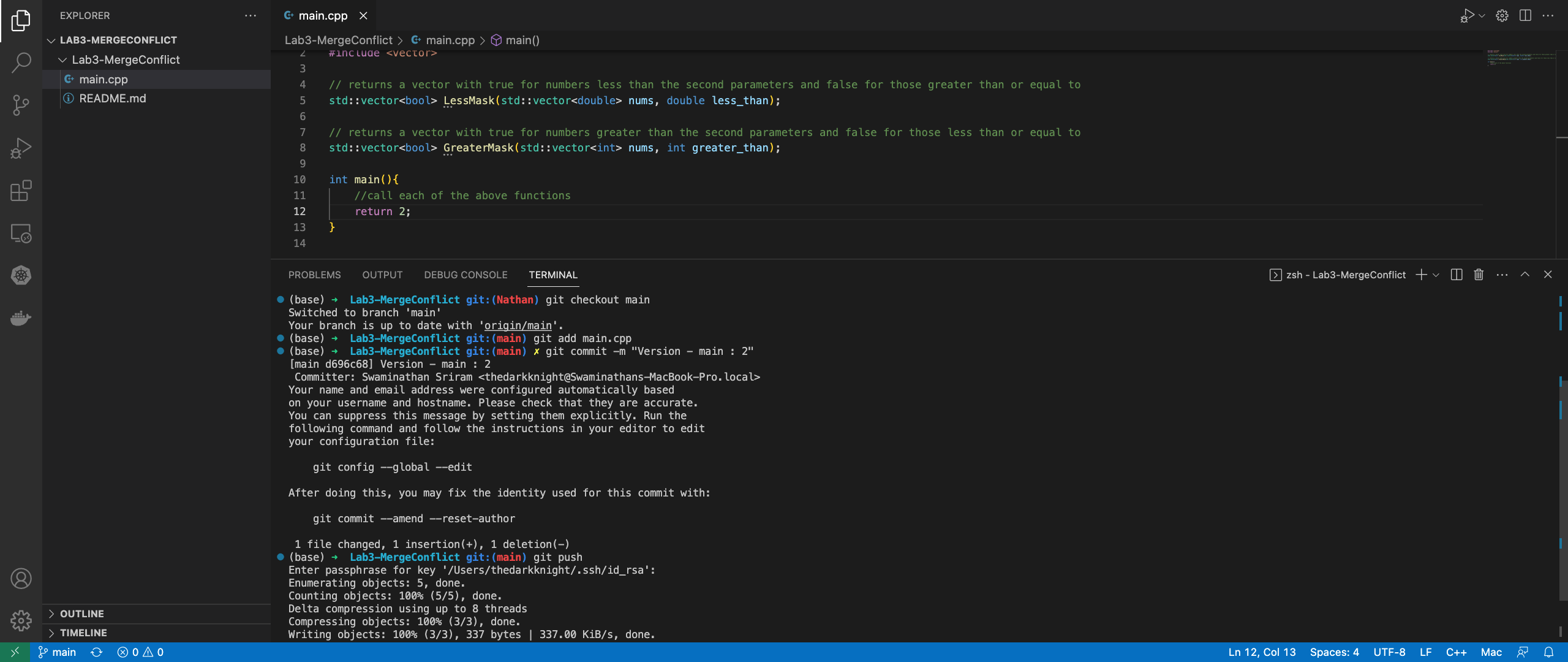Open terminal panel more actions ellipsis
The width and height of the screenshot is (1568, 662).
[x=1502, y=275]
